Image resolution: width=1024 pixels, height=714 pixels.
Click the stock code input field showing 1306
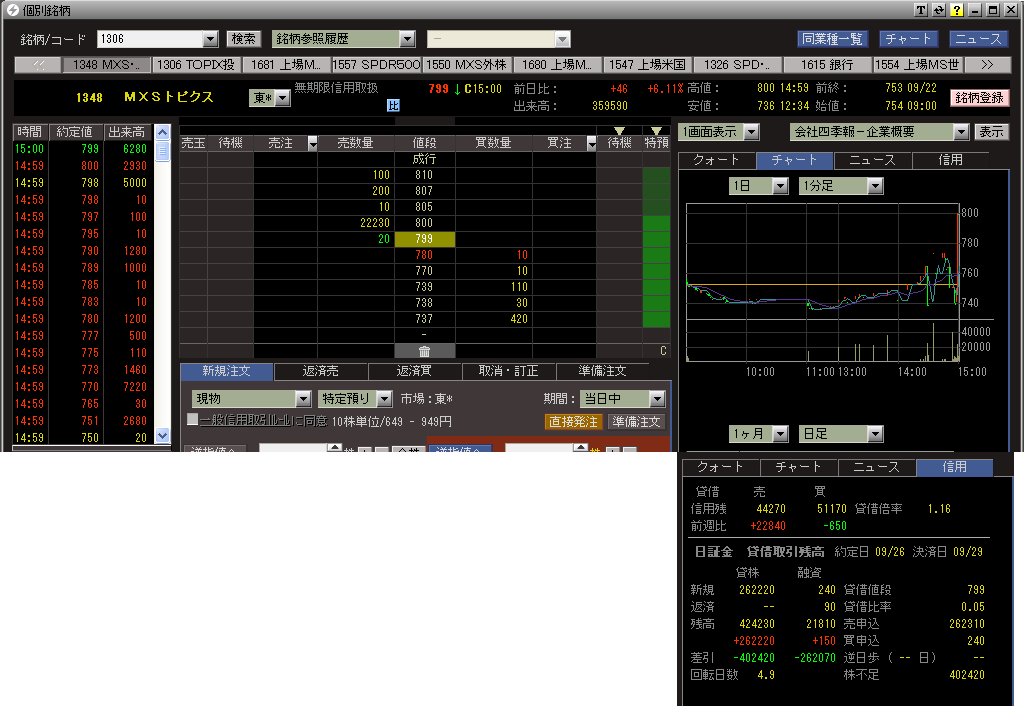(149, 40)
